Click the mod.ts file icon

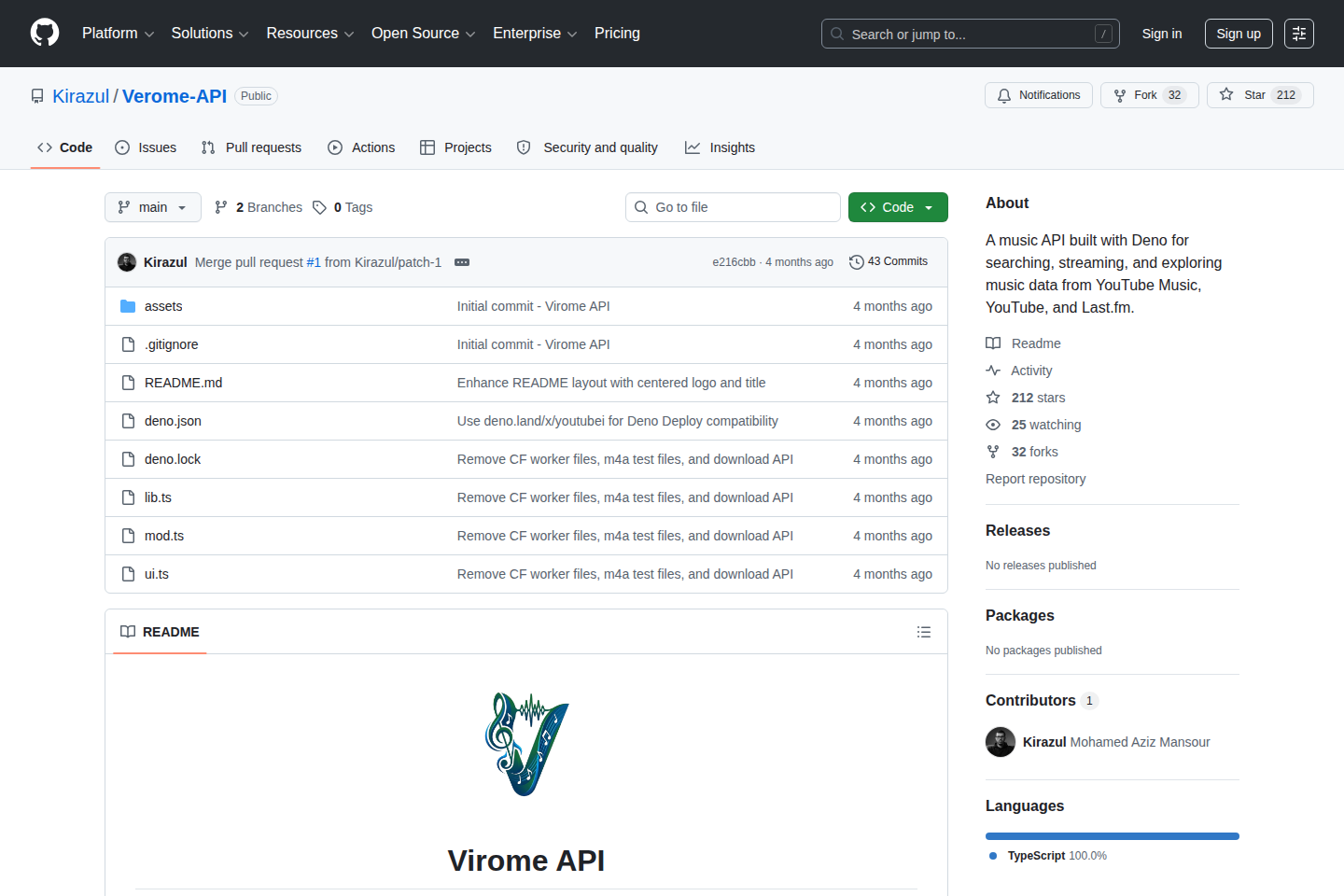coord(128,536)
